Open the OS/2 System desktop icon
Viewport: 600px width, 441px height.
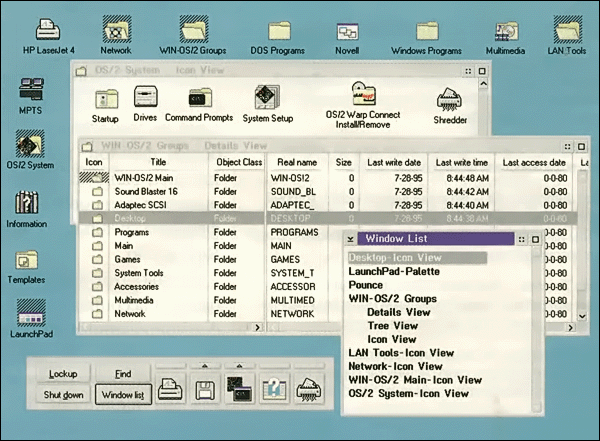point(30,144)
